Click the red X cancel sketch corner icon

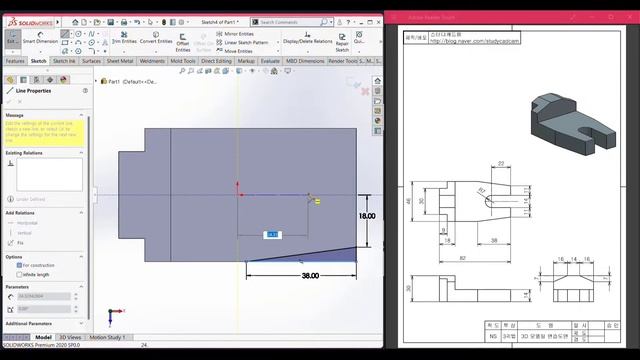[365, 91]
